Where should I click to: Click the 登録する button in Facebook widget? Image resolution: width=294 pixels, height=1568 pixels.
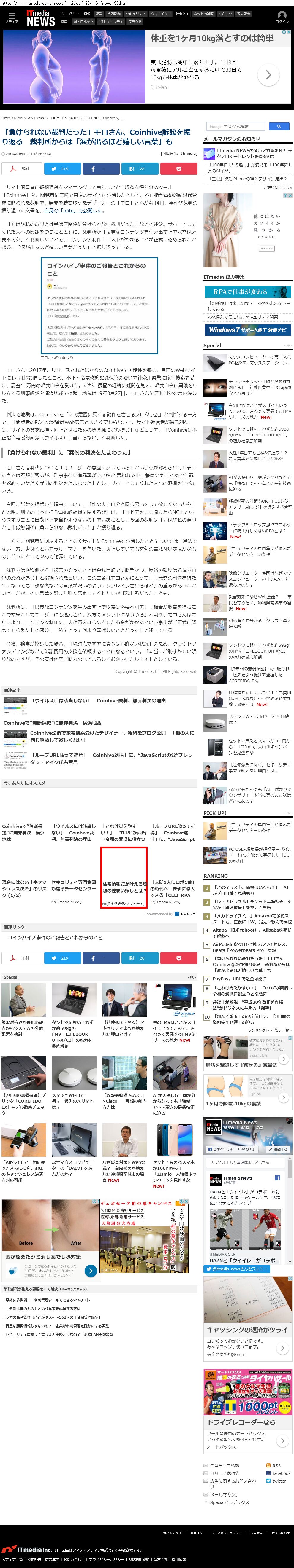pos(279,1149)
